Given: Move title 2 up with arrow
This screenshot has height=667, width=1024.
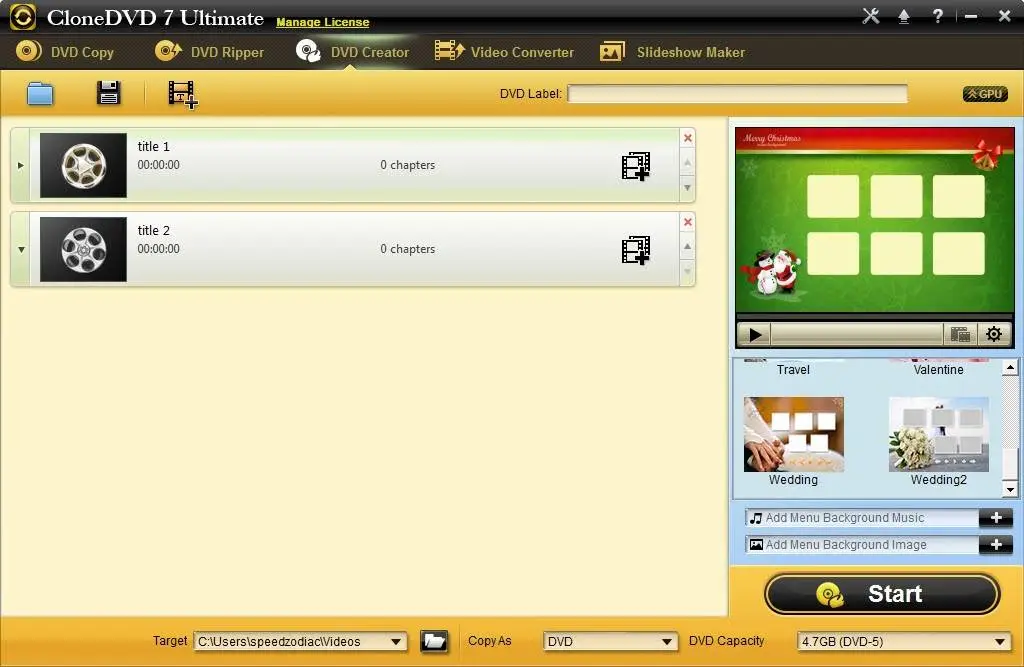Looking at the screenshot, I should (687, 246).
